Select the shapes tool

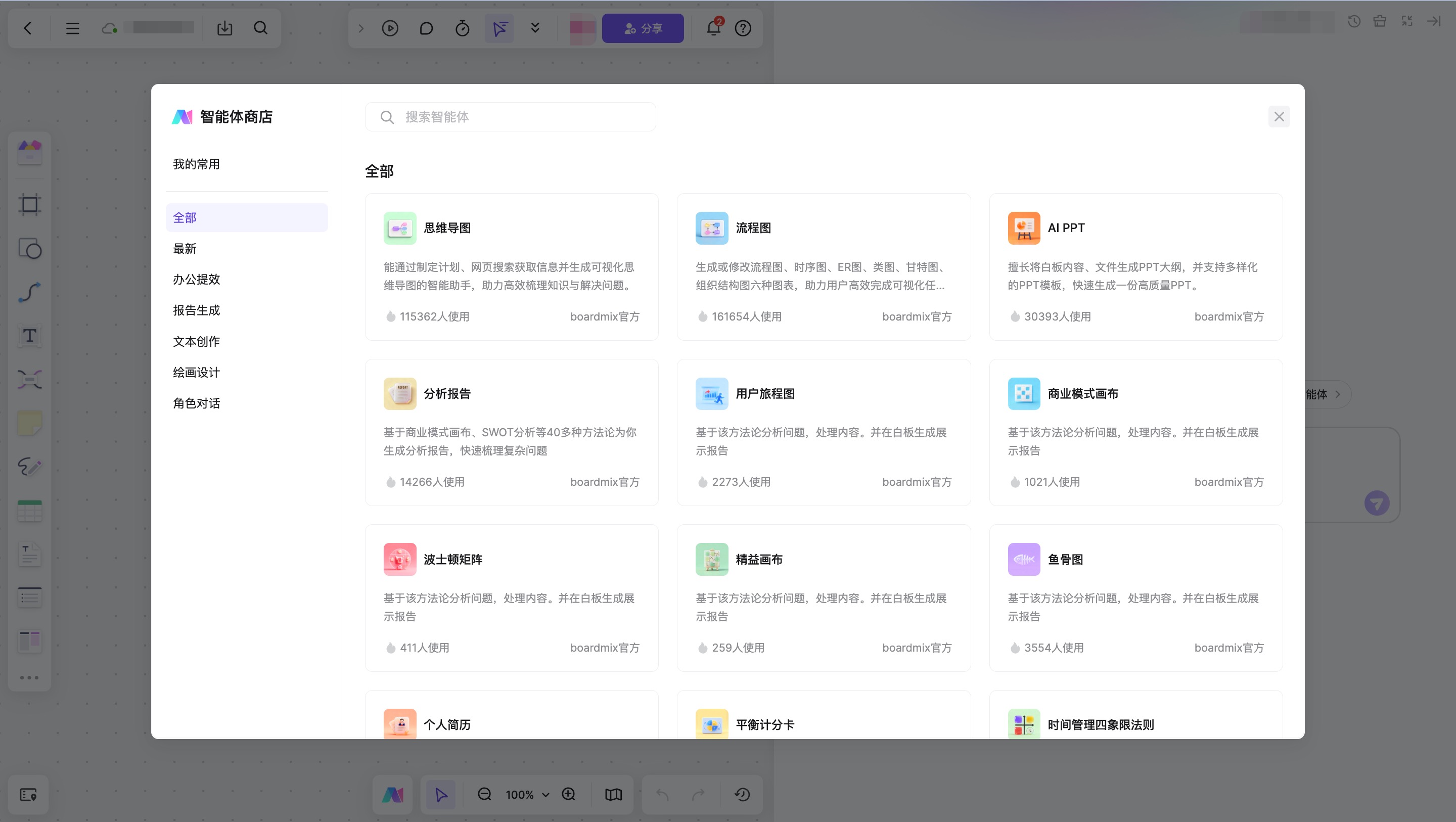coord(29,249)
